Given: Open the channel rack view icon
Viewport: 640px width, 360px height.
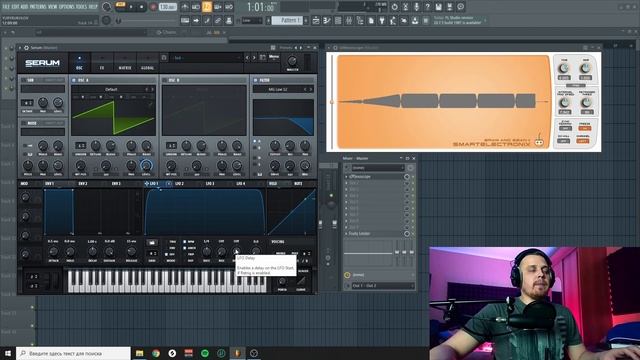Looking at the screenshot, I should (338, 20).
